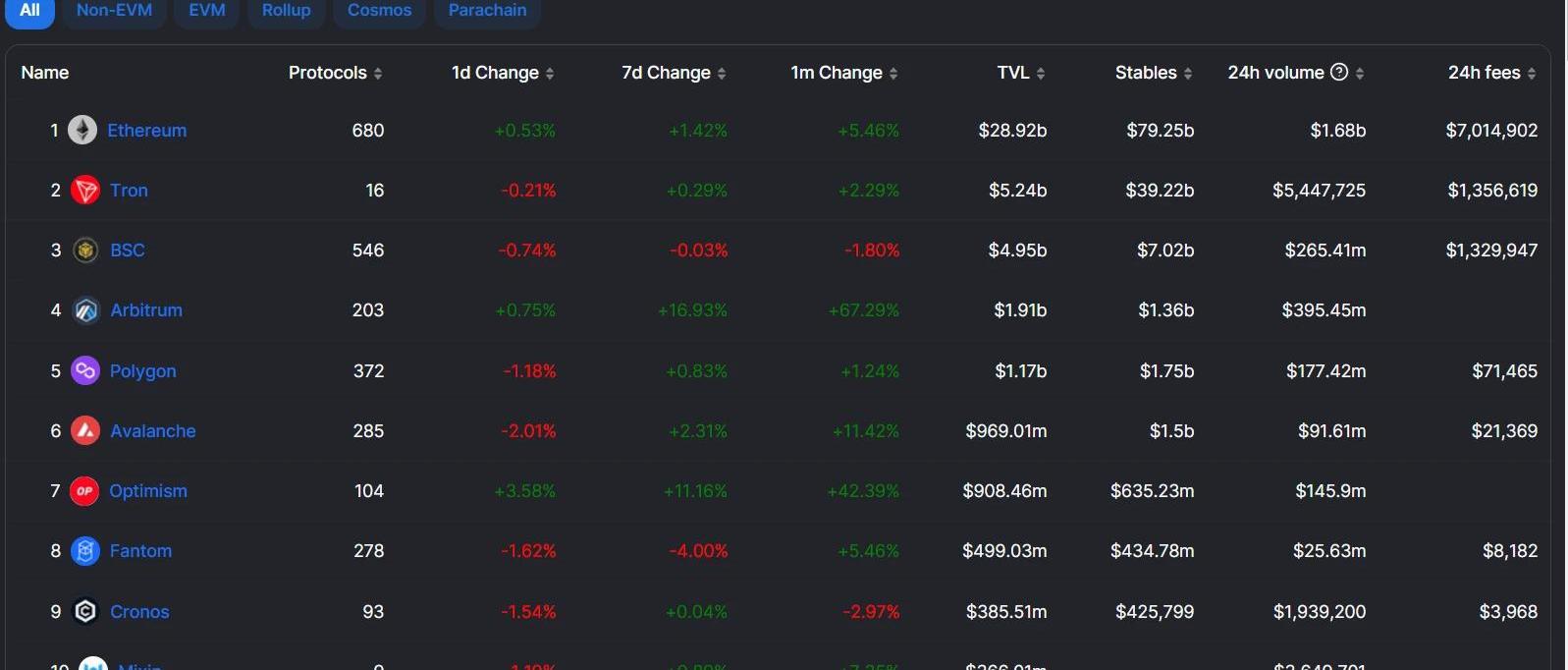Click BSC protocols count 546

click(368, 251)
